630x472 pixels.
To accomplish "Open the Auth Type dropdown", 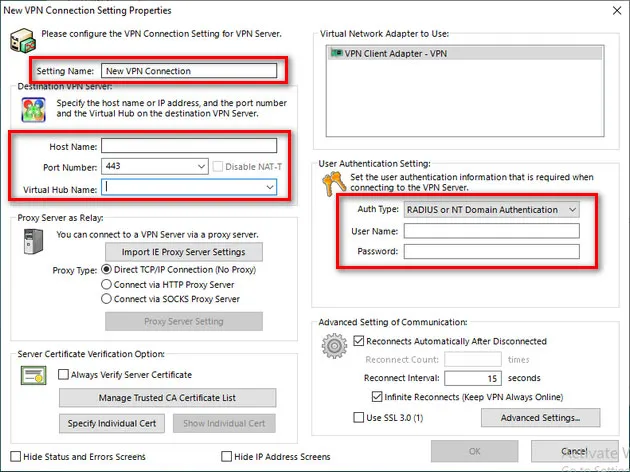I will 571,210.
